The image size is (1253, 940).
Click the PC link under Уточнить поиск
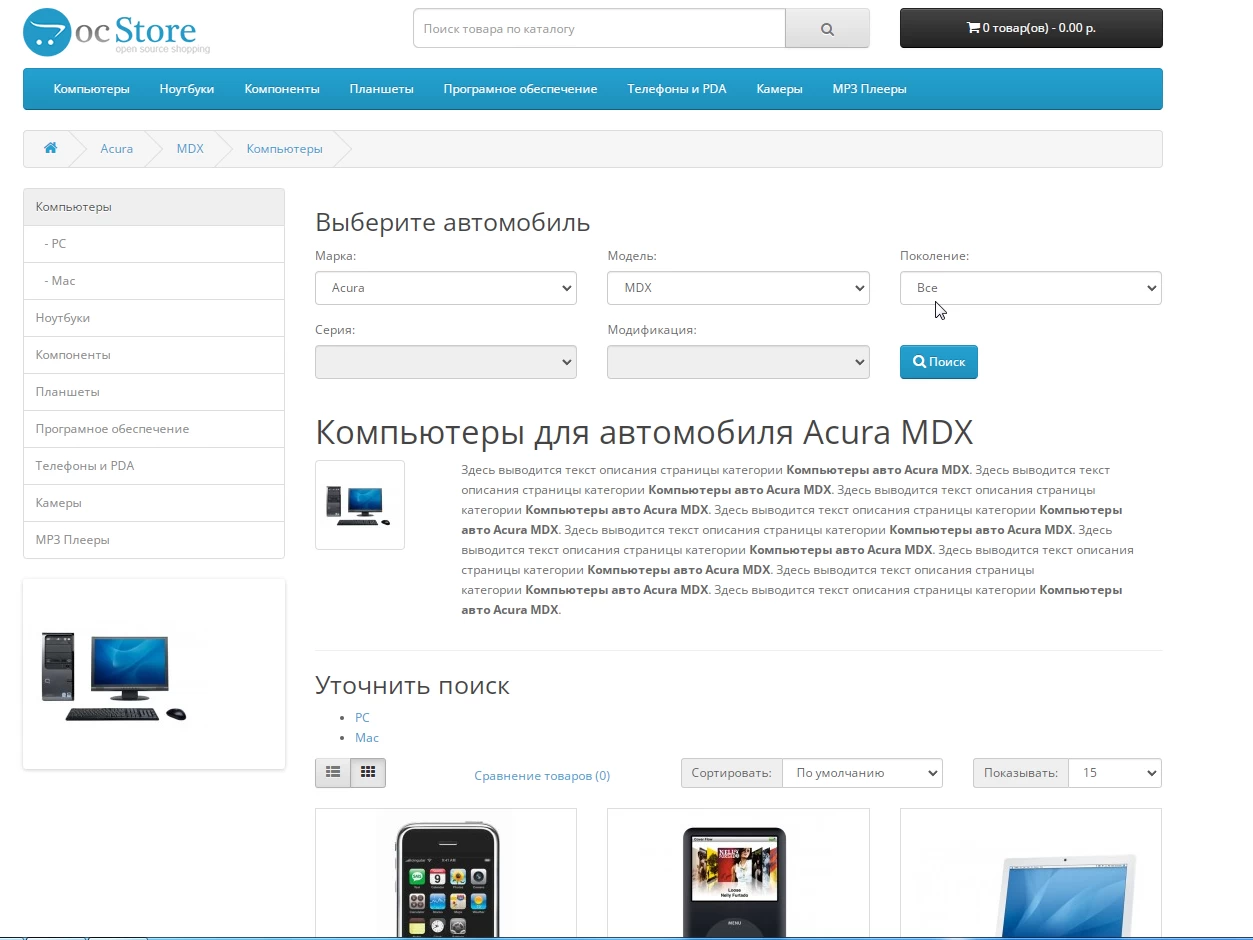pos(362,718)
